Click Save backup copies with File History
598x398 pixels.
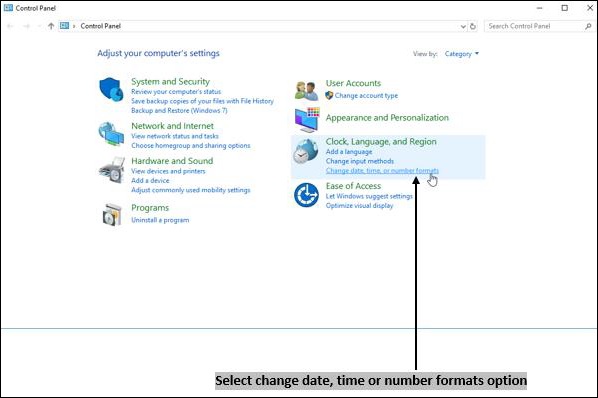coord(203,101)
